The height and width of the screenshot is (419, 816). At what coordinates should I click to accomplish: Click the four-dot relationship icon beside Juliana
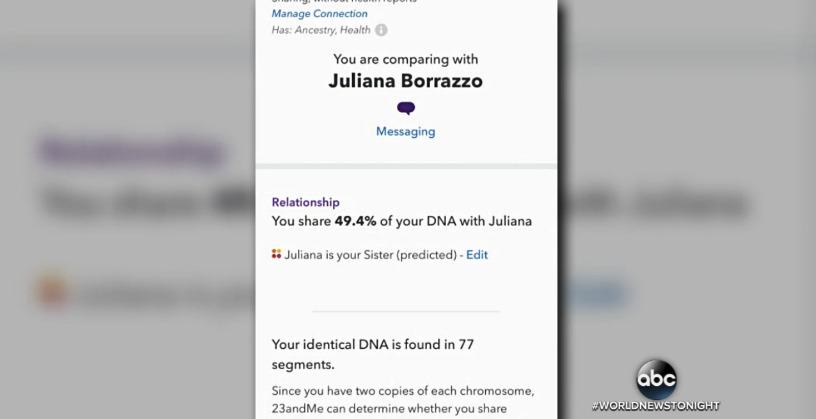[276, 254]
